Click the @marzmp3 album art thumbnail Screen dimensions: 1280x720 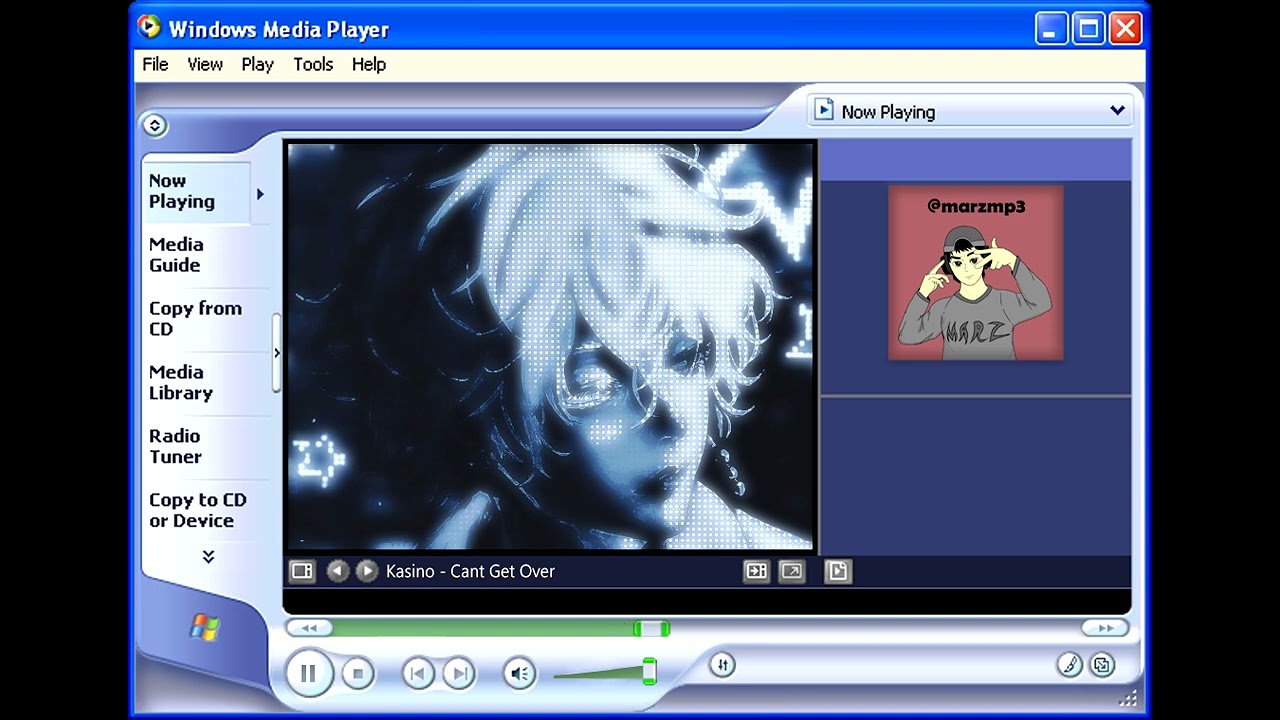coord(976,273)
